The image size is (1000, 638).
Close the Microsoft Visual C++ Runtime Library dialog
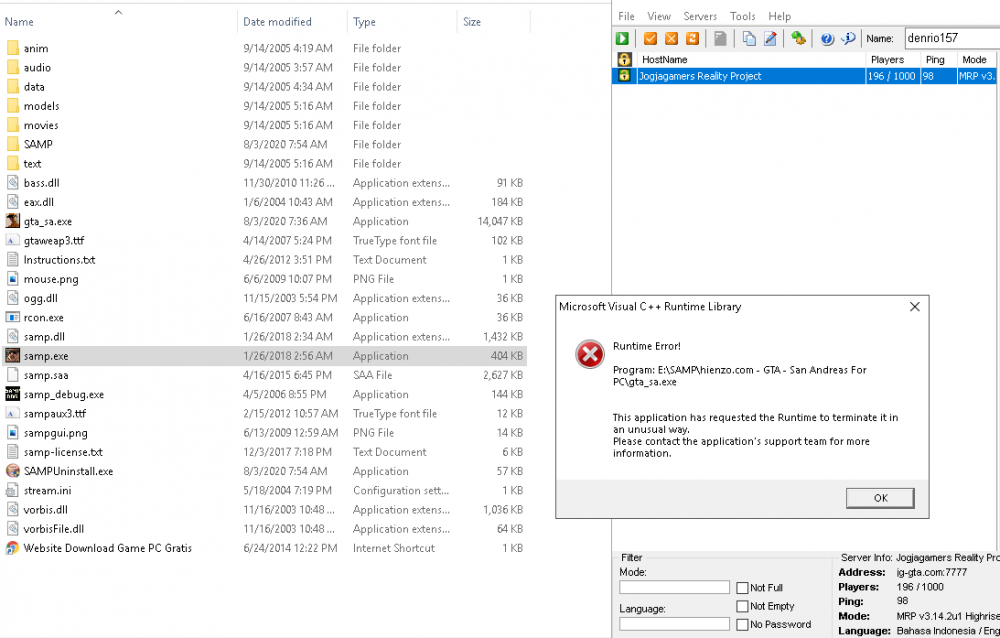(915, 307)
